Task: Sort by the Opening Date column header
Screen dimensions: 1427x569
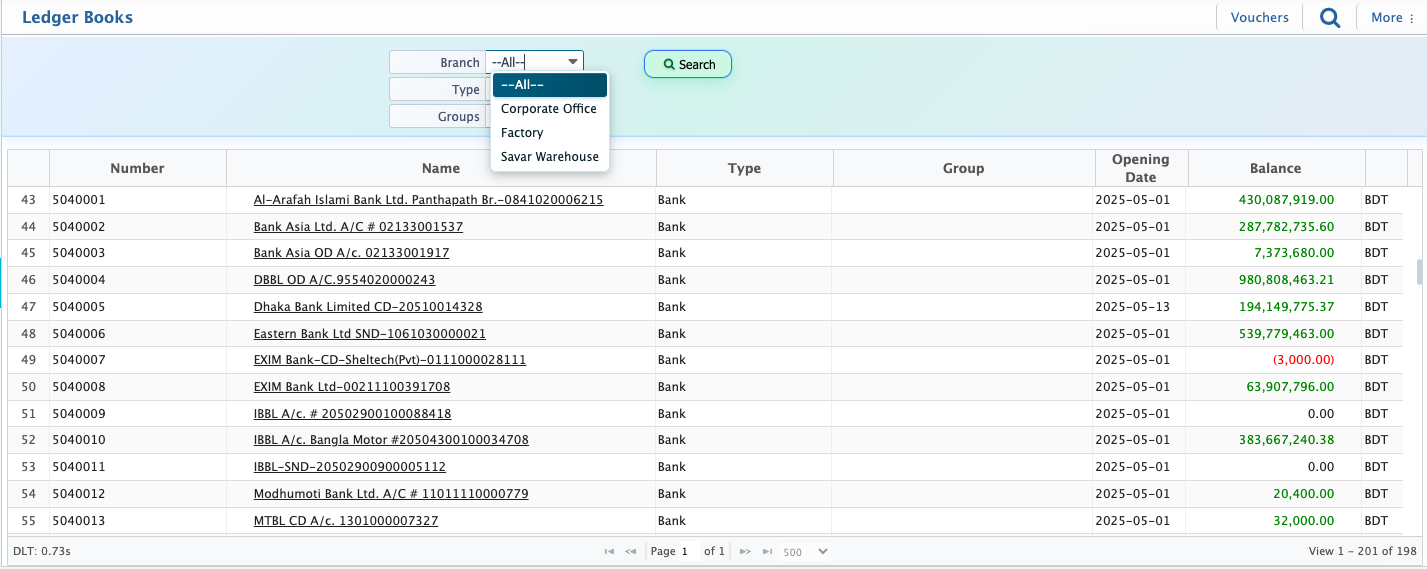Action: coord(1140,168)
